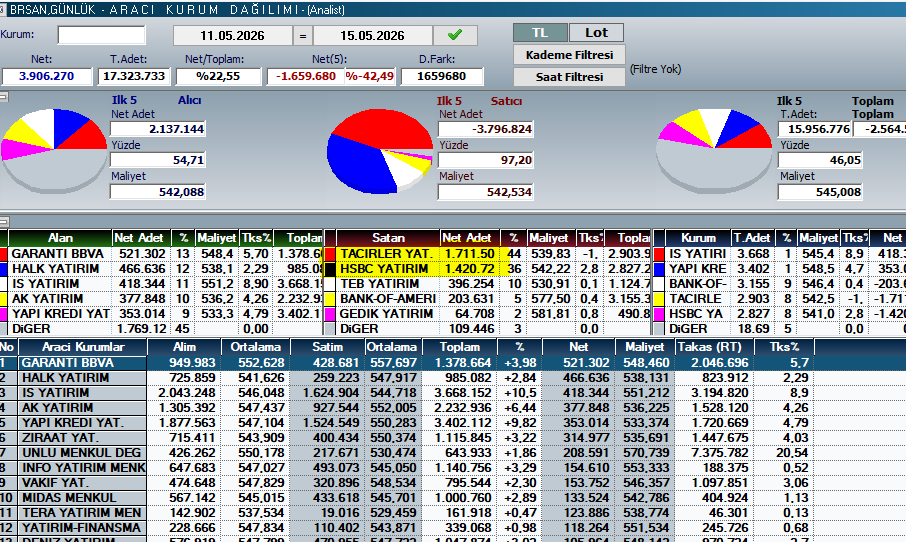
Task: Click Net/Toplam %22,55 field
Action: pyautogui.click(x=218, y=76)
